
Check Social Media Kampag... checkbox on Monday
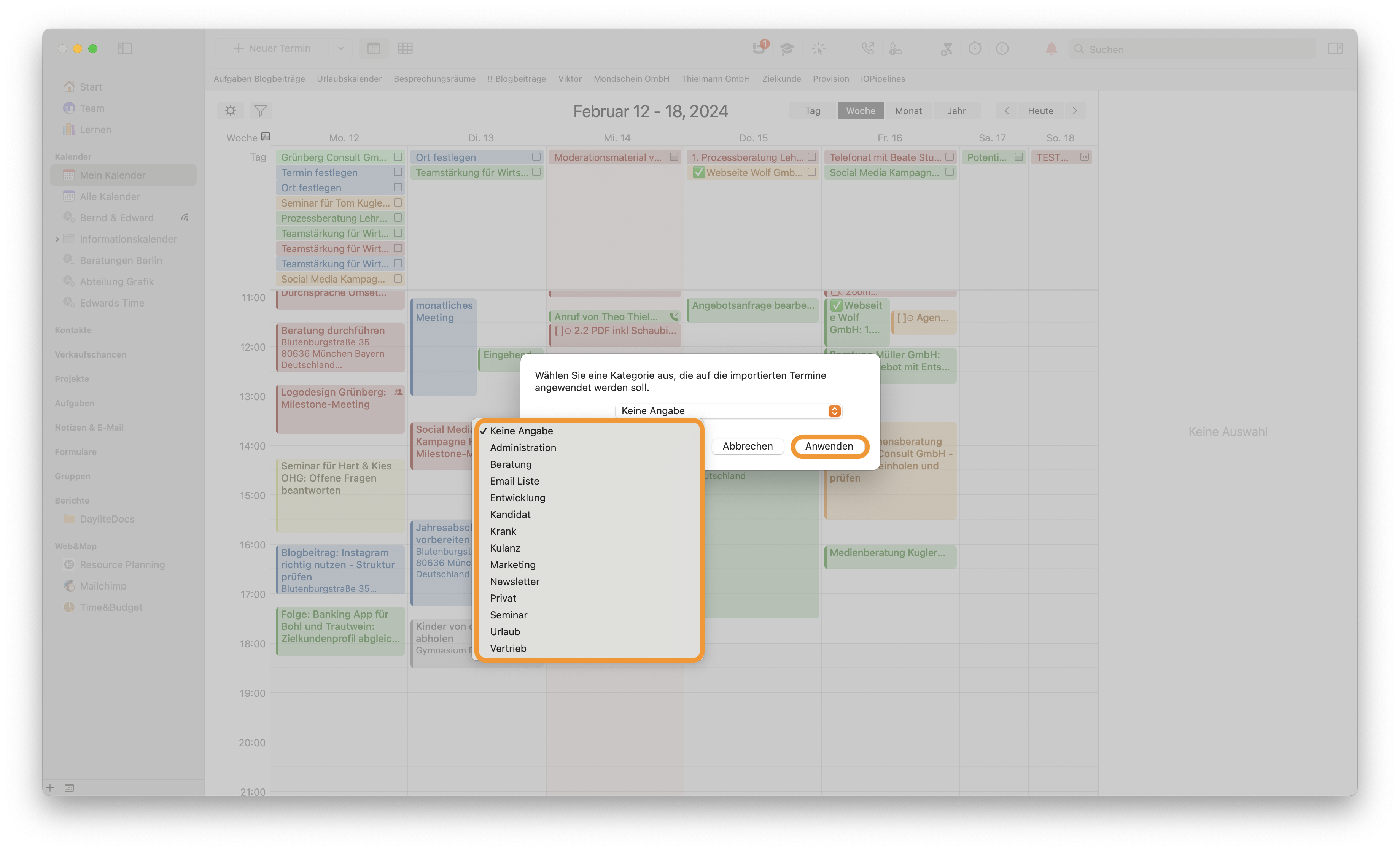[x=398, y=278]
